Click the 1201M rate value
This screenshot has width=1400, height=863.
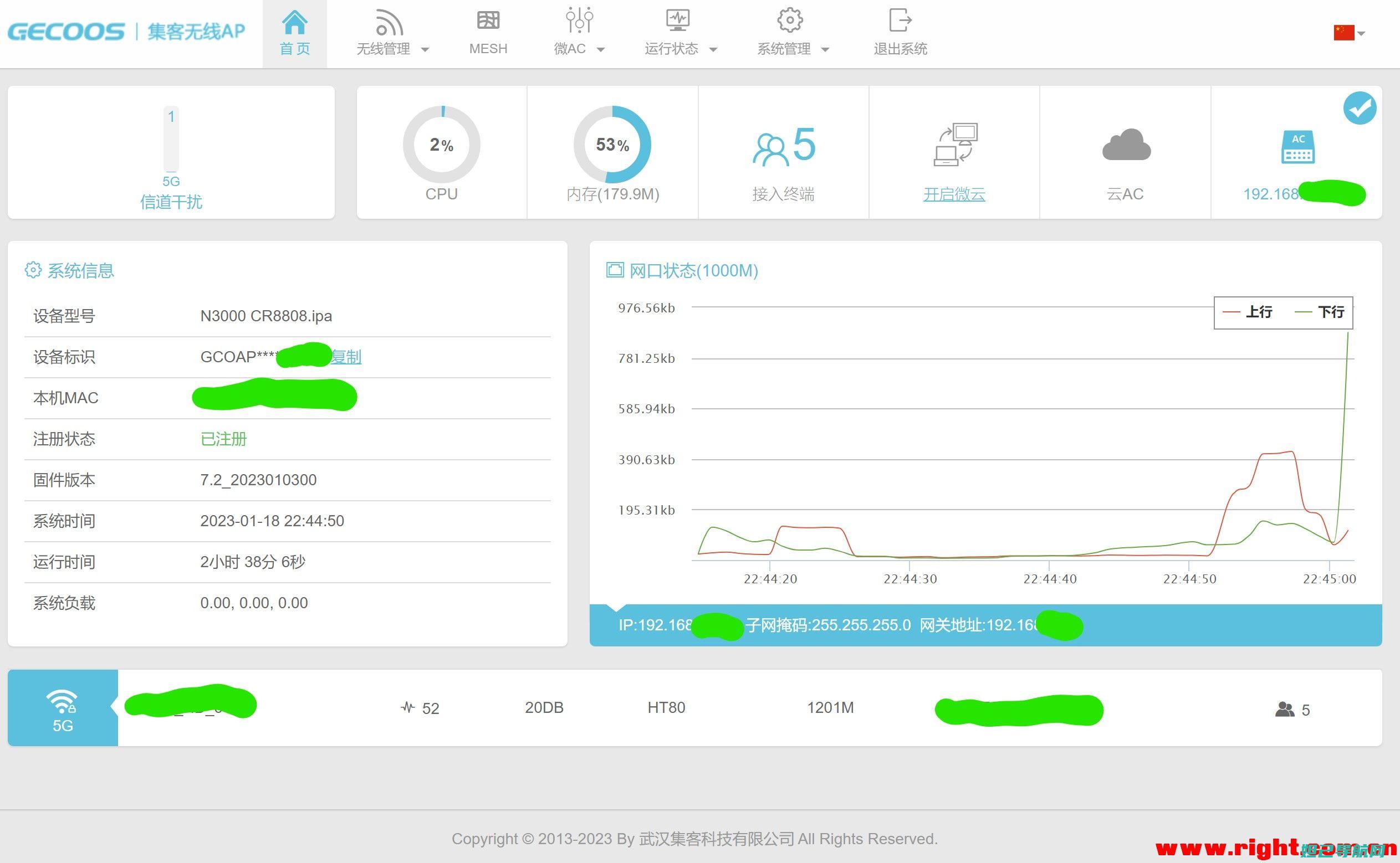click(830, 708)
